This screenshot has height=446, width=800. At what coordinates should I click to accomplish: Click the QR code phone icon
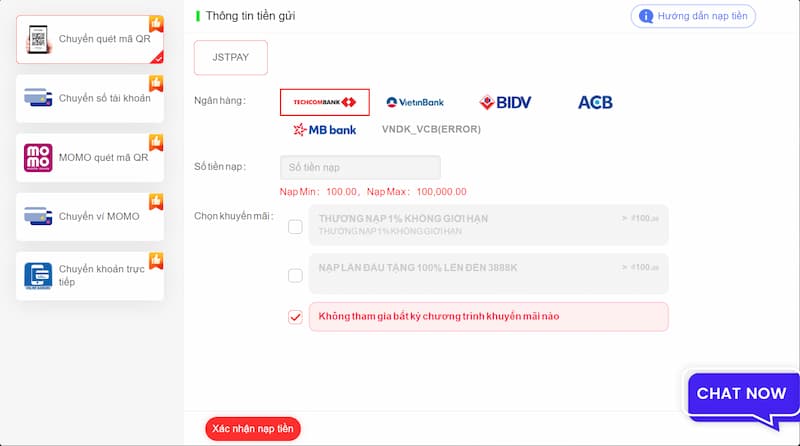click(38, 39)
